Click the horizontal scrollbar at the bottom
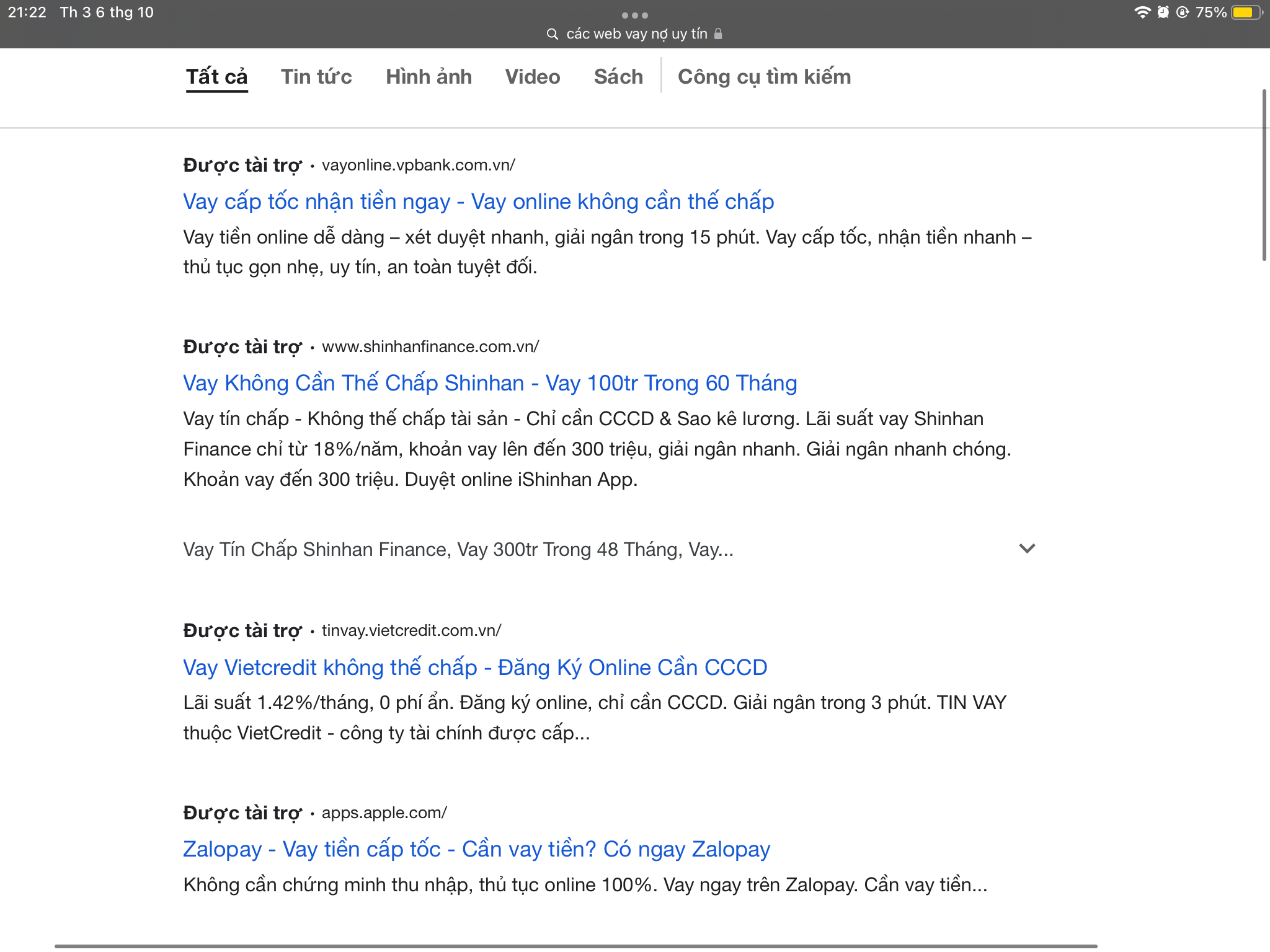This screenshot has width=1270, height=952. click(575, 946)
